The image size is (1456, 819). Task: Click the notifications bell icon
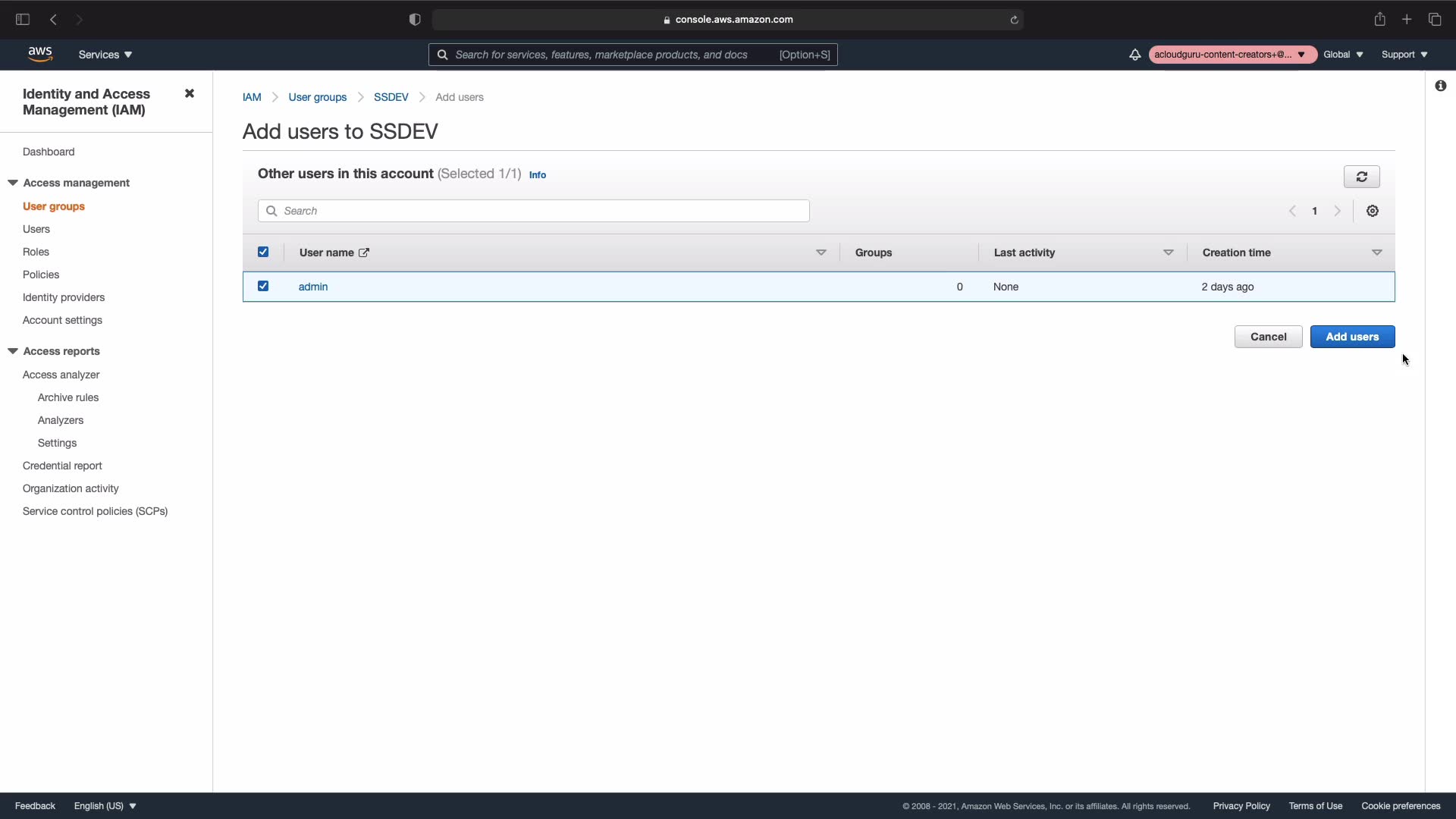click(x=1134, y=55)
